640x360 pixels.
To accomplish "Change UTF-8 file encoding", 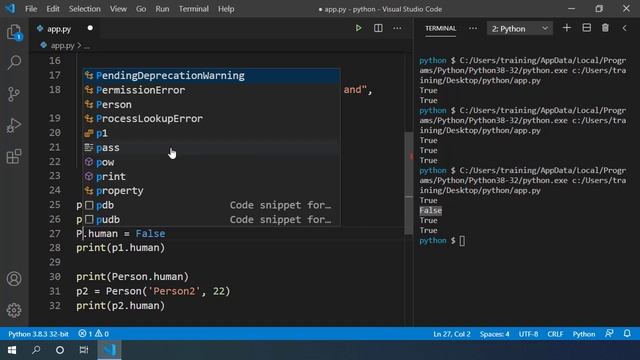I will coord(528,334).
